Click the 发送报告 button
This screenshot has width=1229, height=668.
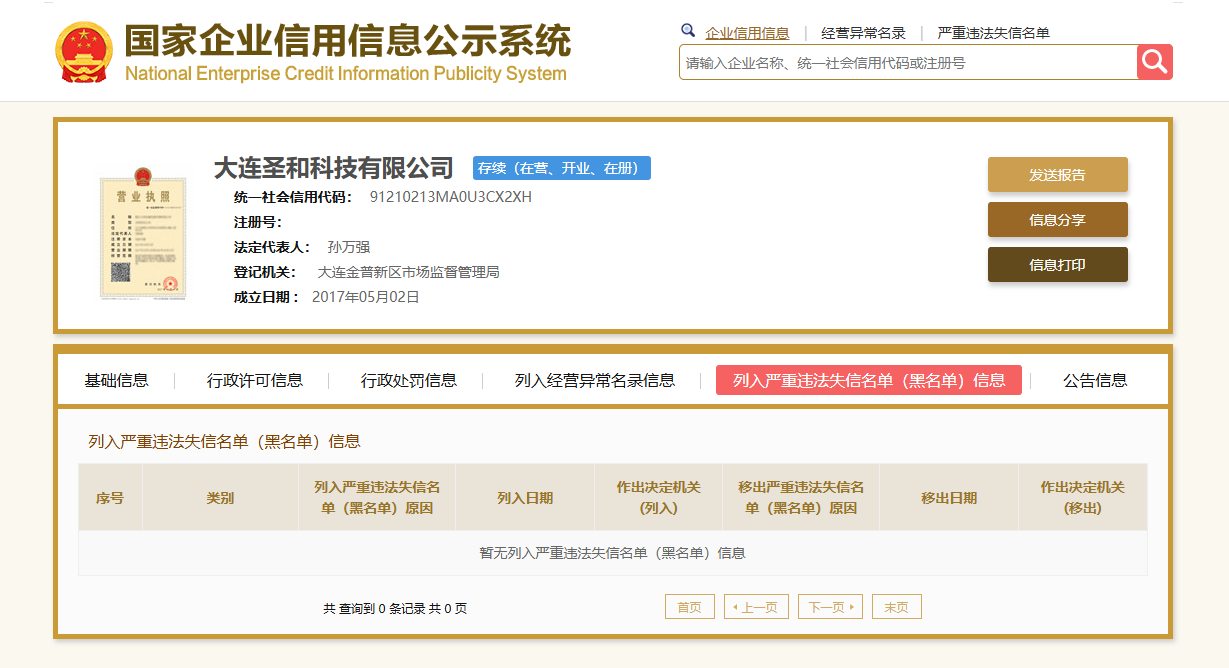coord(1058,174)
